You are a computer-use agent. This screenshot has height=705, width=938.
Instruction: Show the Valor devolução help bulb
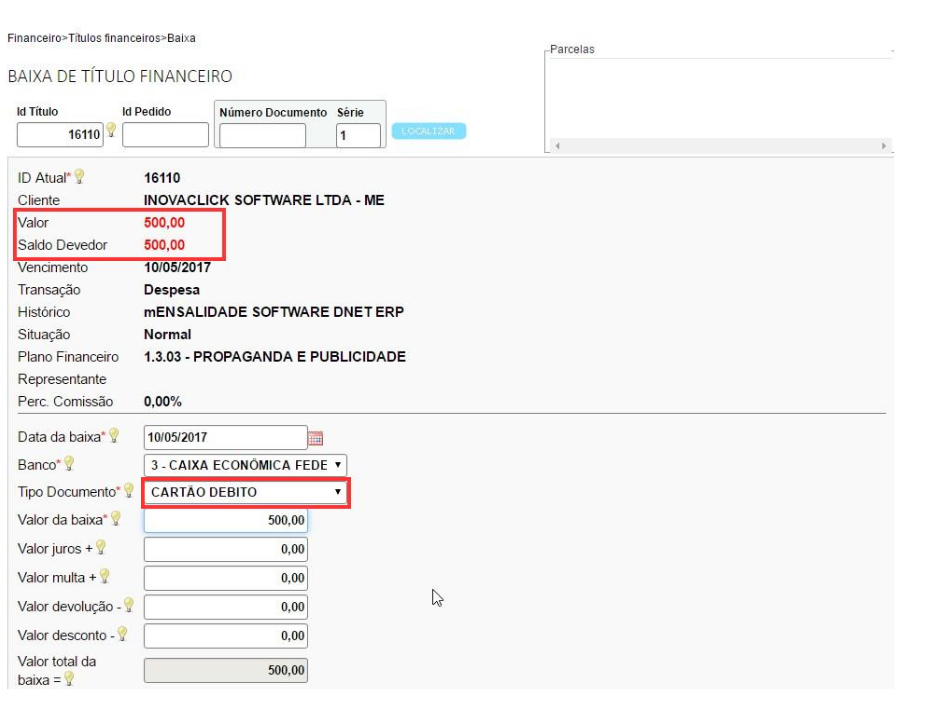(128, 605)
